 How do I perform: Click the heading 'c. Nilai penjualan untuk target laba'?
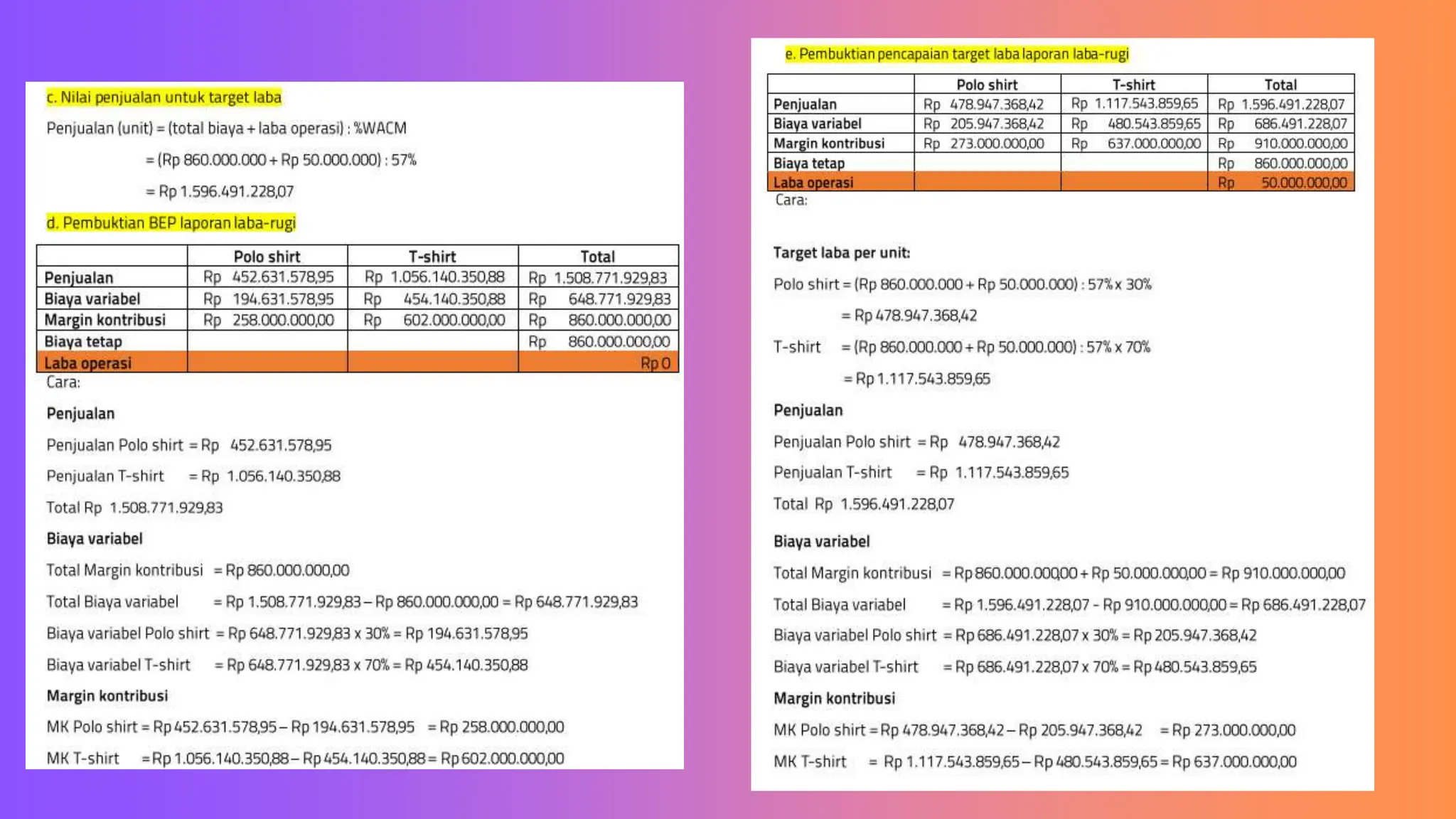(x=164, y=97)
